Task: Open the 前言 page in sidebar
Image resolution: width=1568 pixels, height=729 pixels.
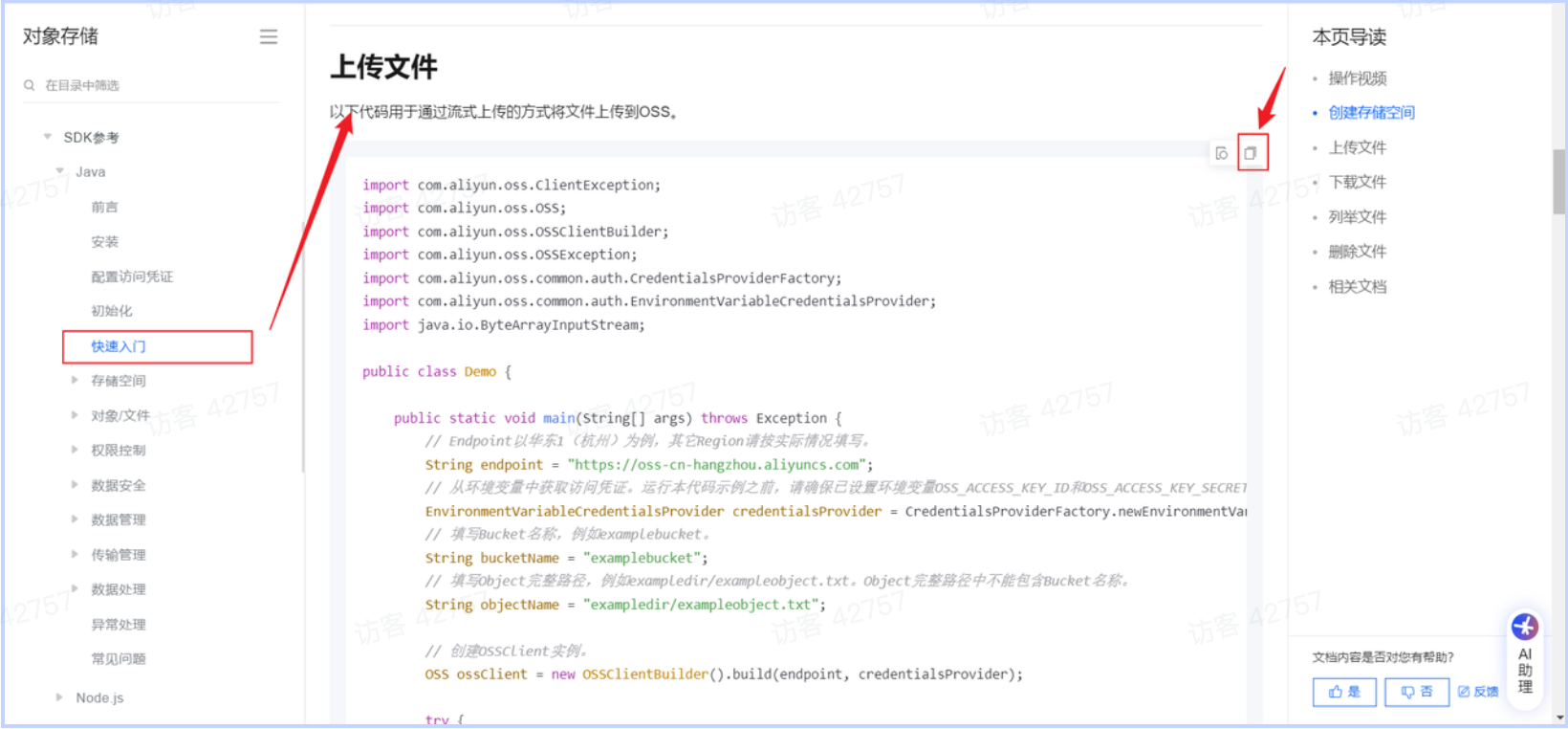Action: (104, 207)
